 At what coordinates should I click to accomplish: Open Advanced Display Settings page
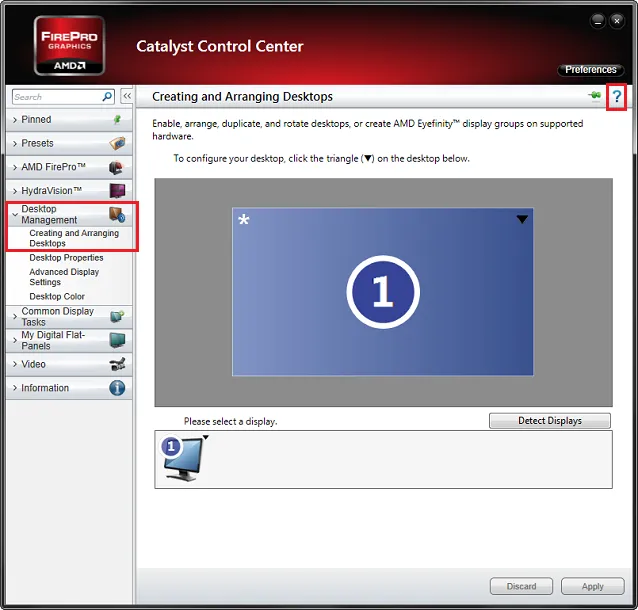64,277
